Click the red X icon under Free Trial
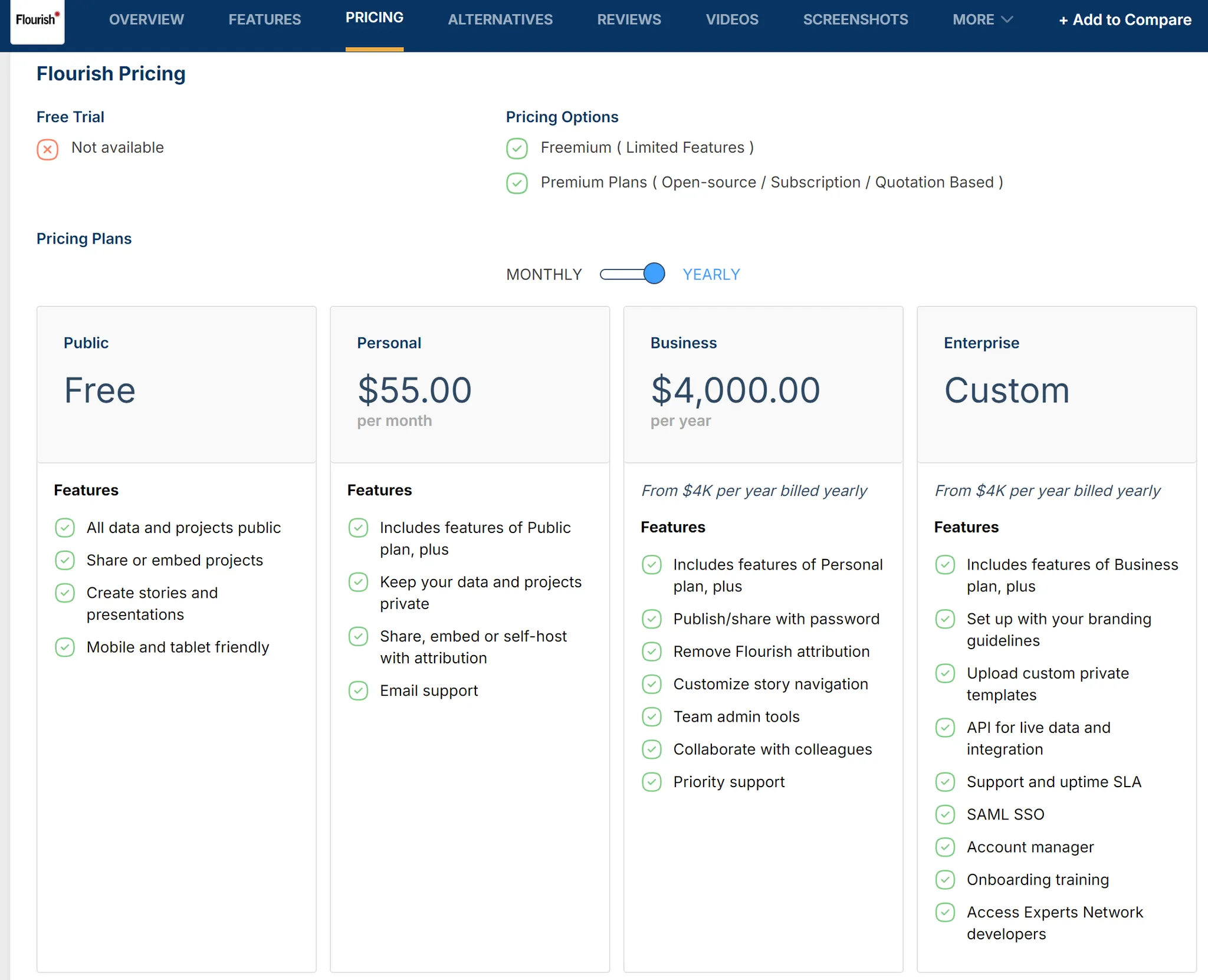 point(47,149)
